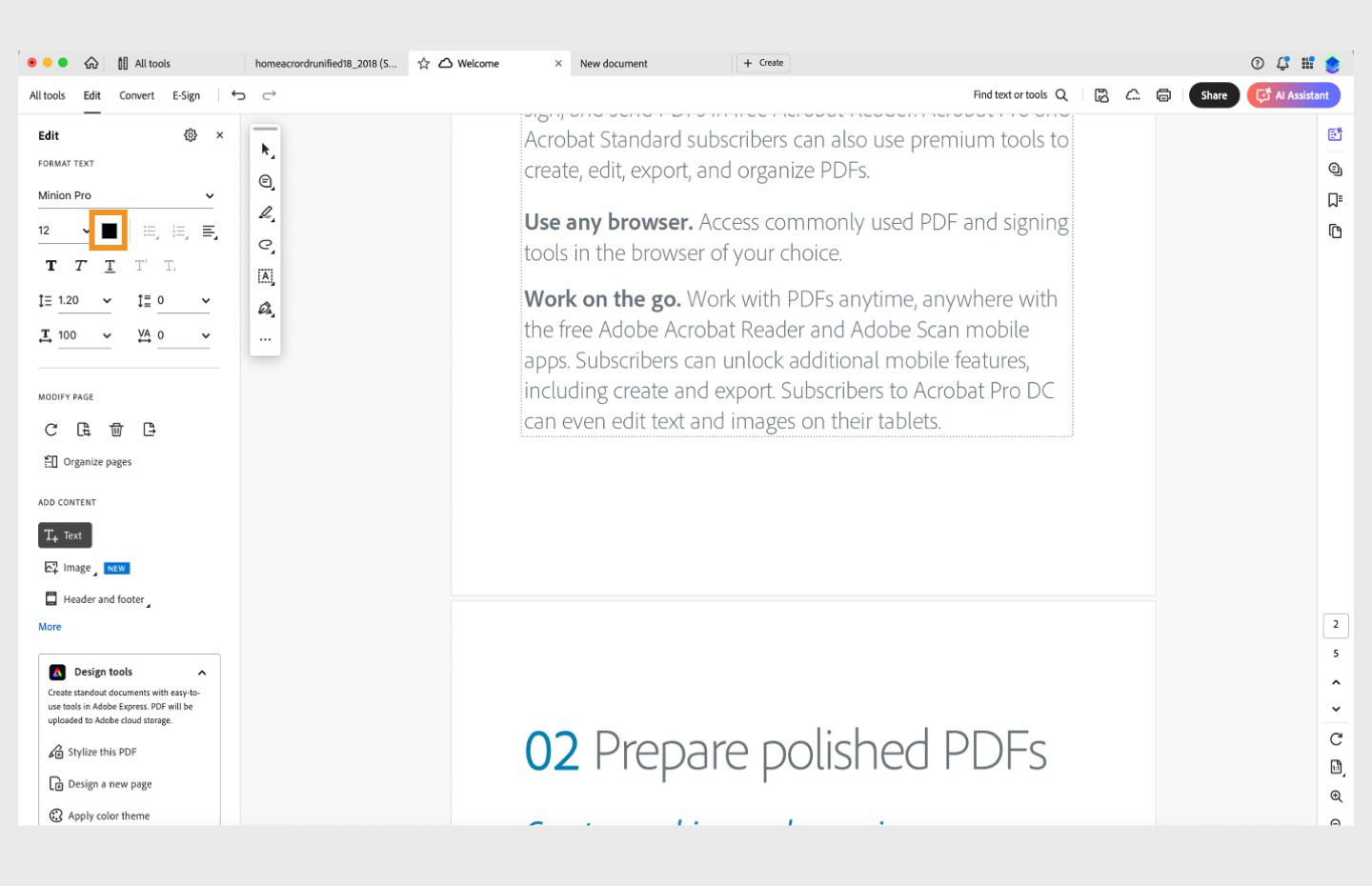
Task: Delete the current page with trash icon
Action: pyautogui.click(x=116, y=430)
